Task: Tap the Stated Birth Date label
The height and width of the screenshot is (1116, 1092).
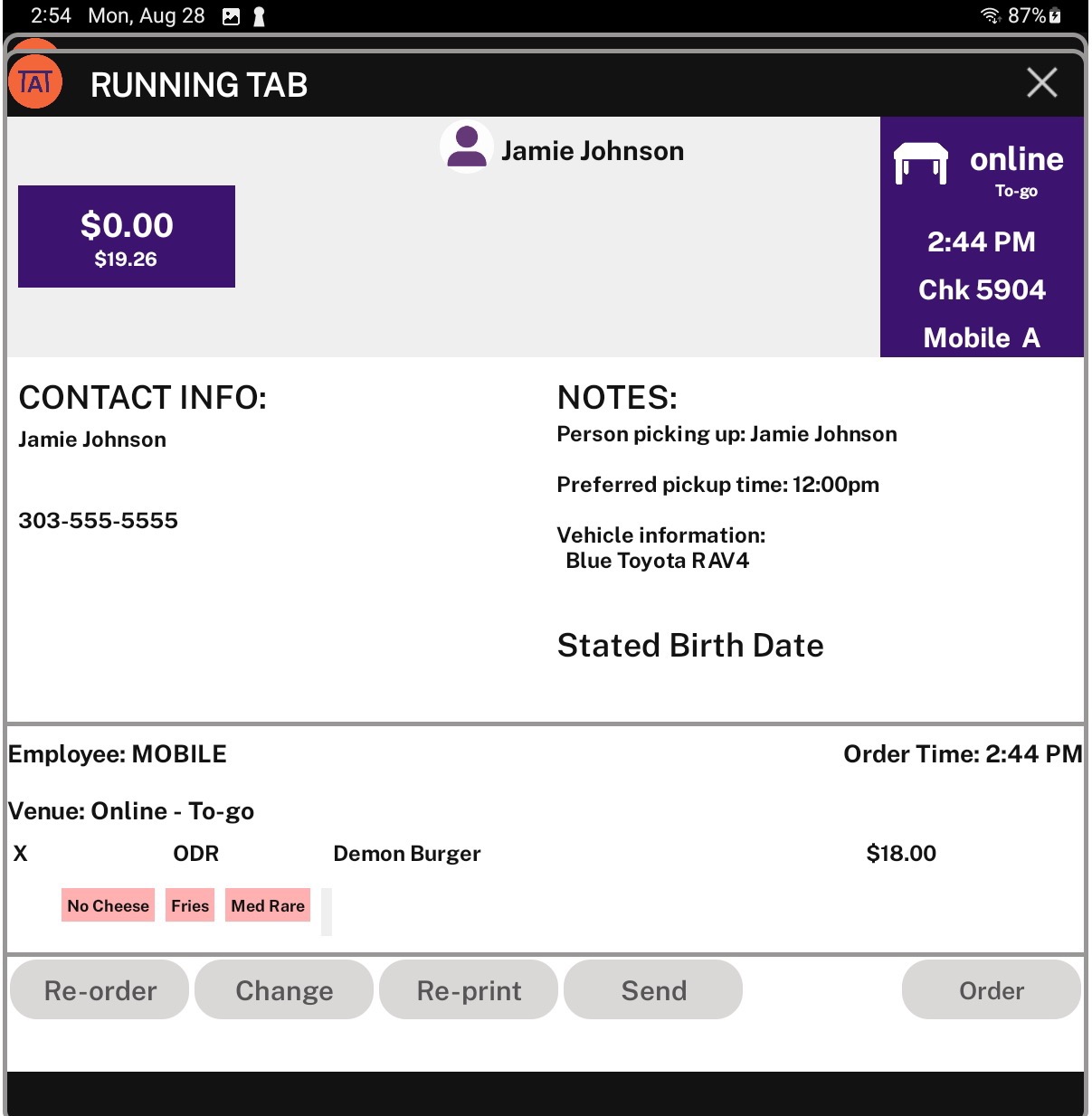Action: [690, 645]
